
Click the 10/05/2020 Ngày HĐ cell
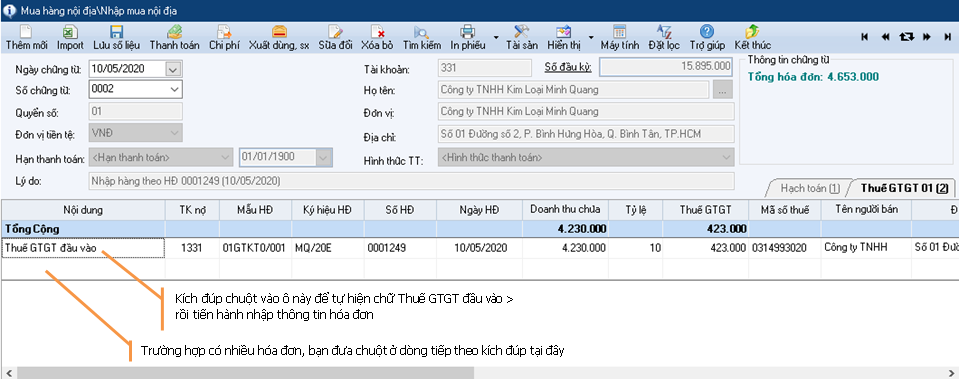point(479,248)
